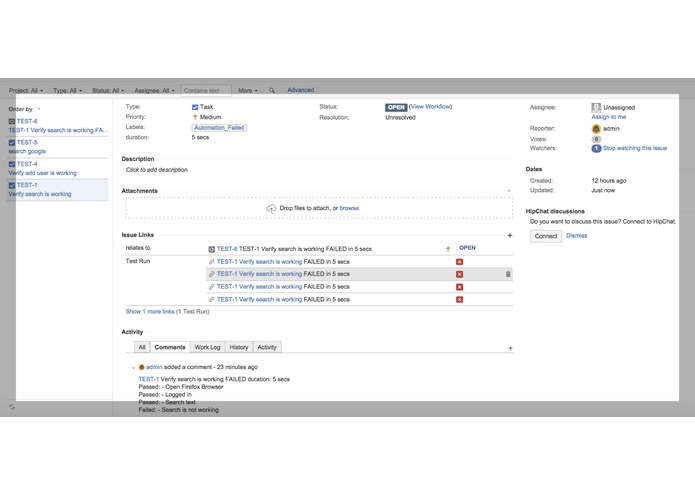Click the View Workflow link
Screen dimensions: 695x494
click(x=430, y=107)
